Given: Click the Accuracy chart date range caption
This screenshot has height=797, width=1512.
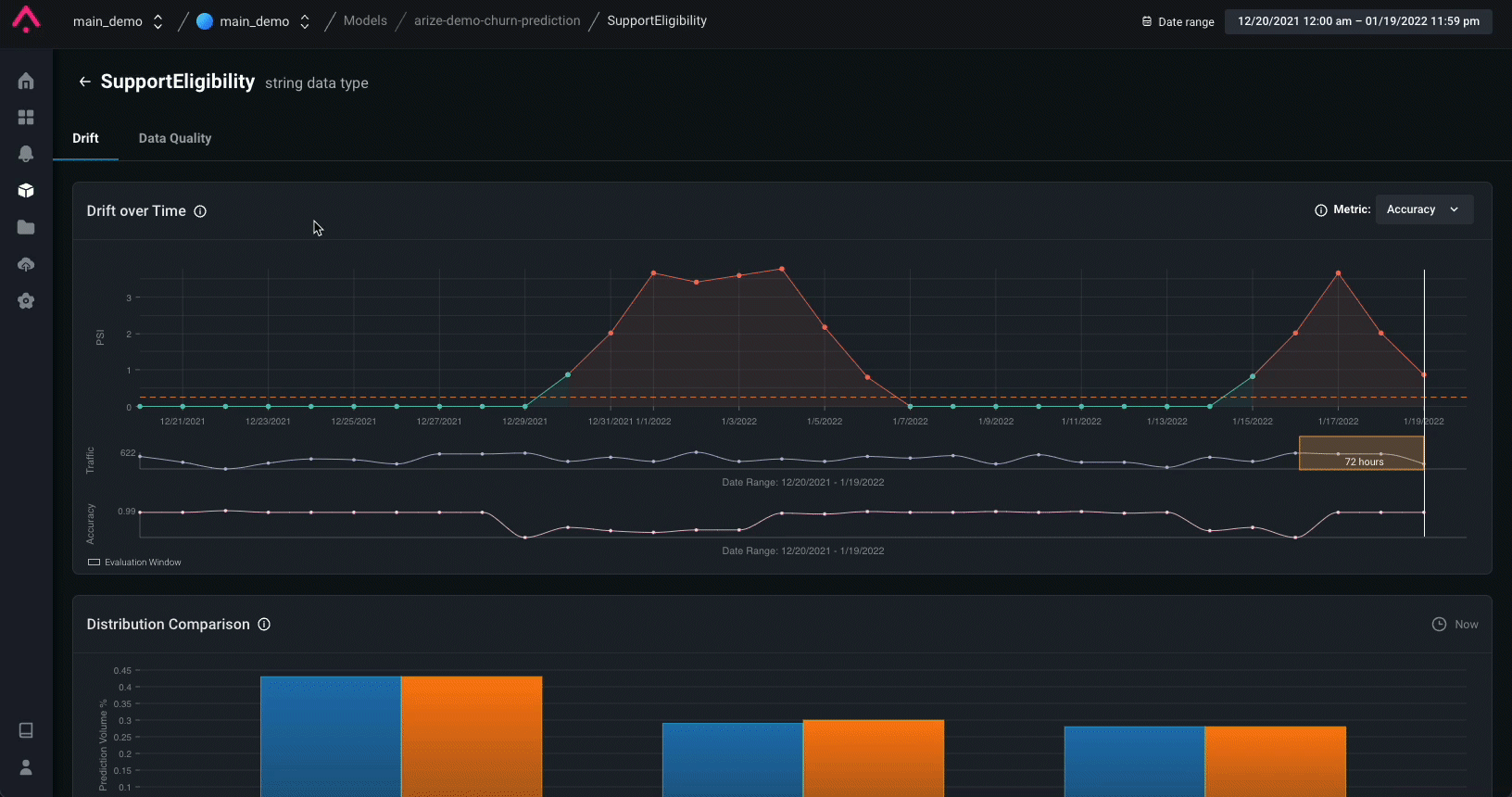Looking at the screenshot, I should 803,550.
